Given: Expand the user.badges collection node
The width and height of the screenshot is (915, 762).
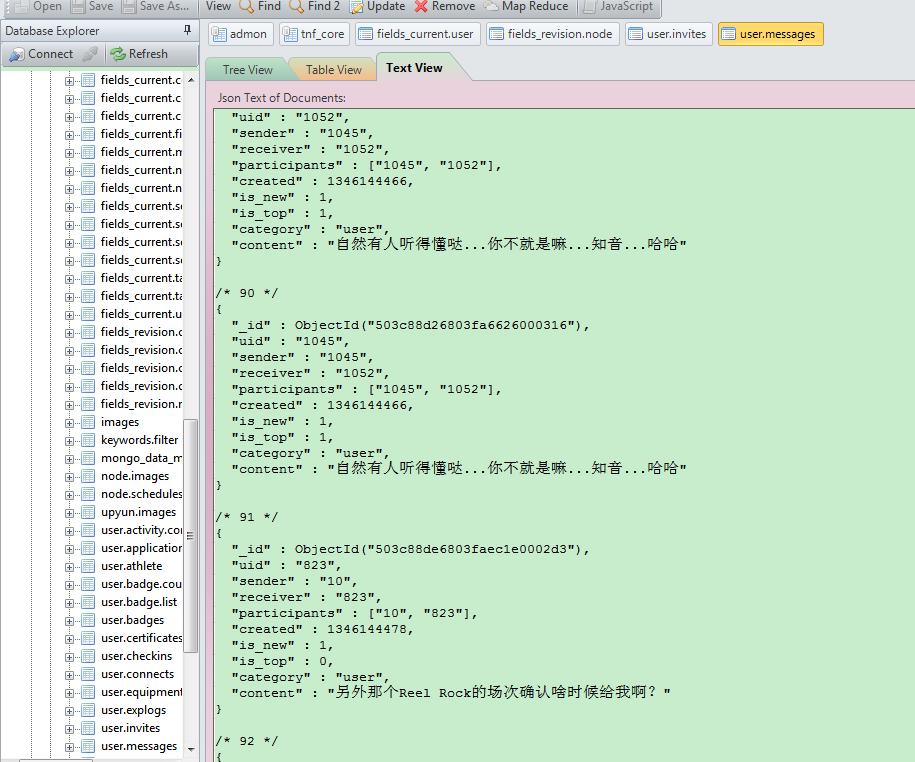Looking at the screenshot, I should coord(69,621).
